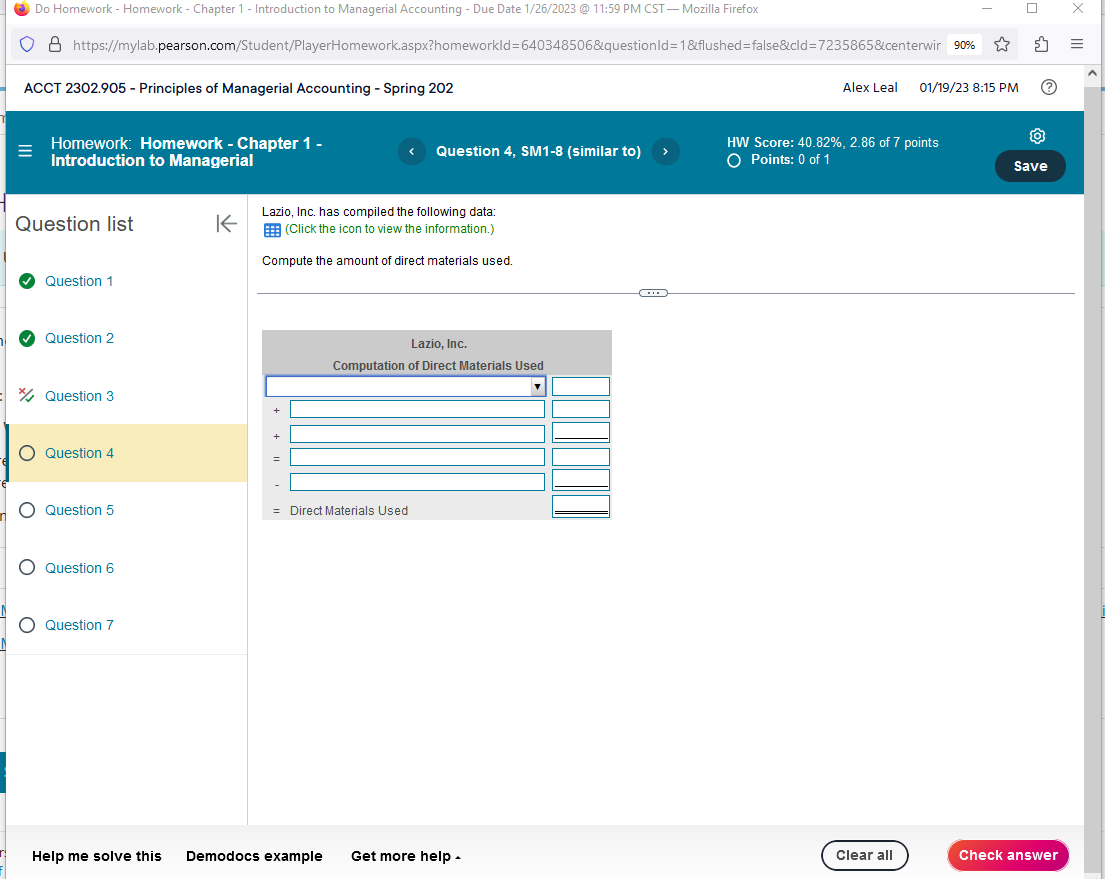Click Clear all button

[x=865, y=855]
